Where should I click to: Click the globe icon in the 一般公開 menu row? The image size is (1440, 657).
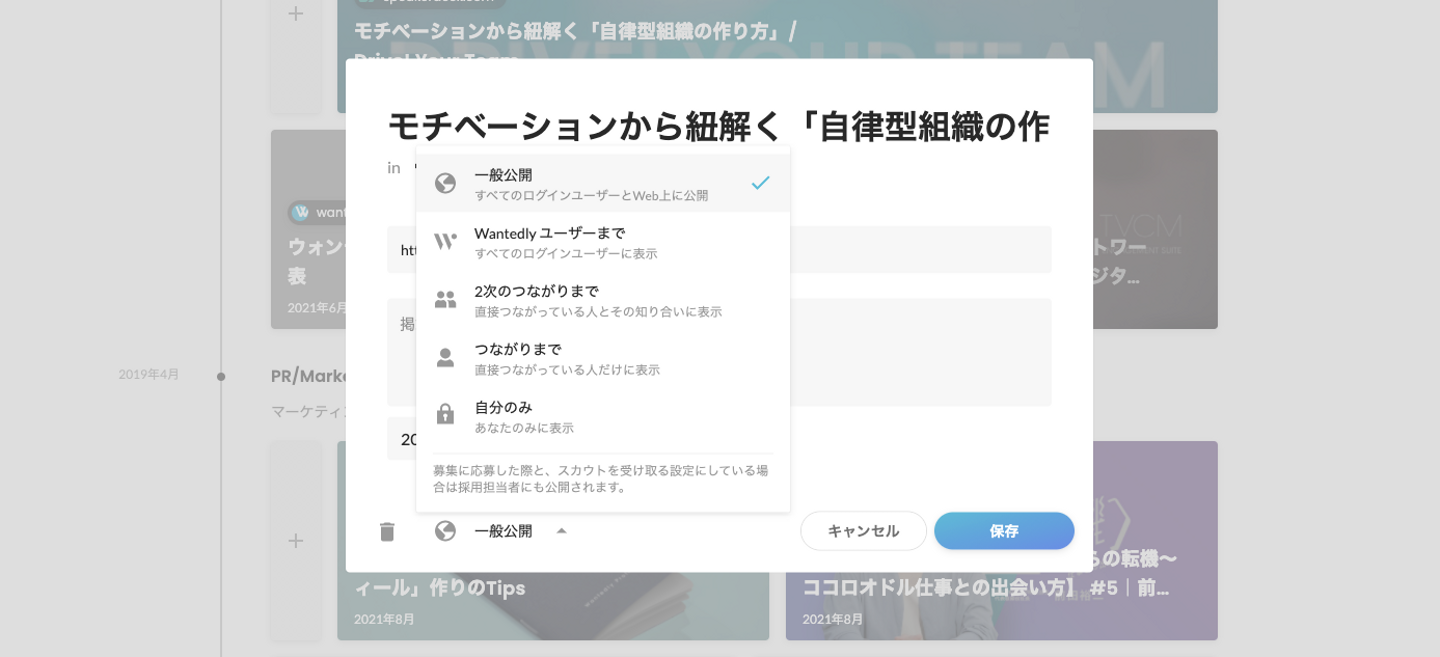tap(445, 183)
